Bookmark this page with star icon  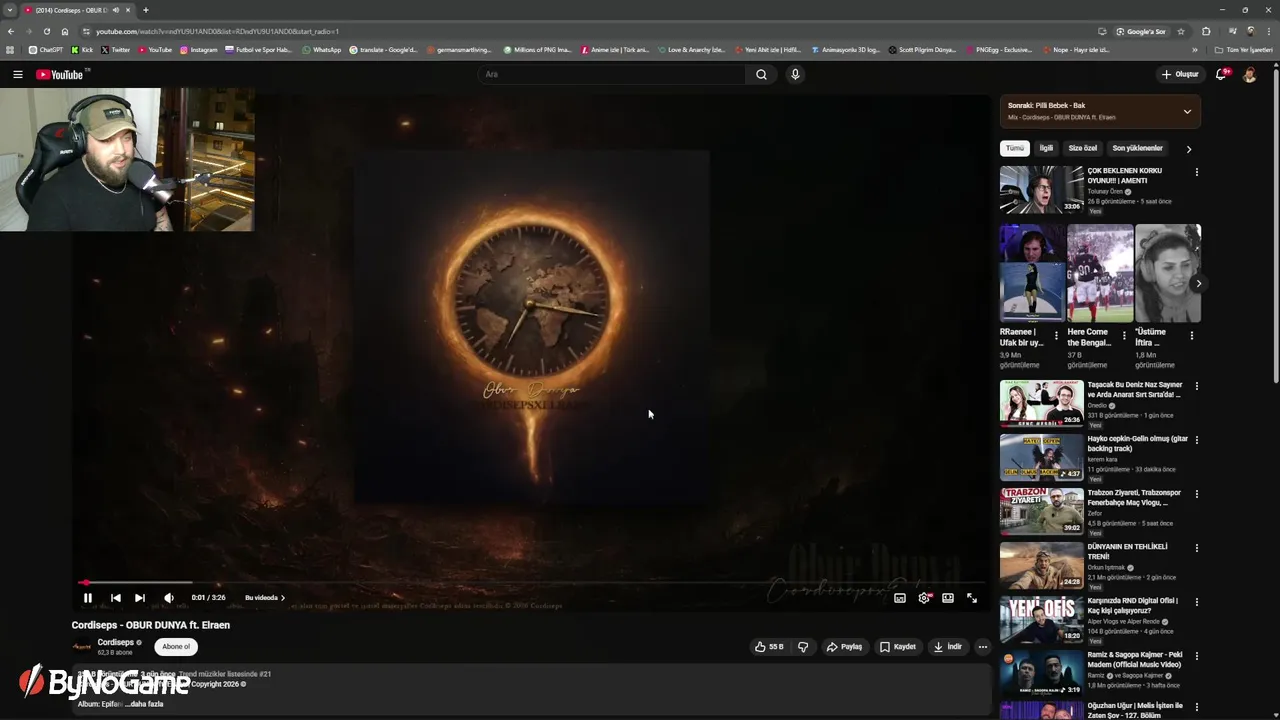coord(1181,31)
